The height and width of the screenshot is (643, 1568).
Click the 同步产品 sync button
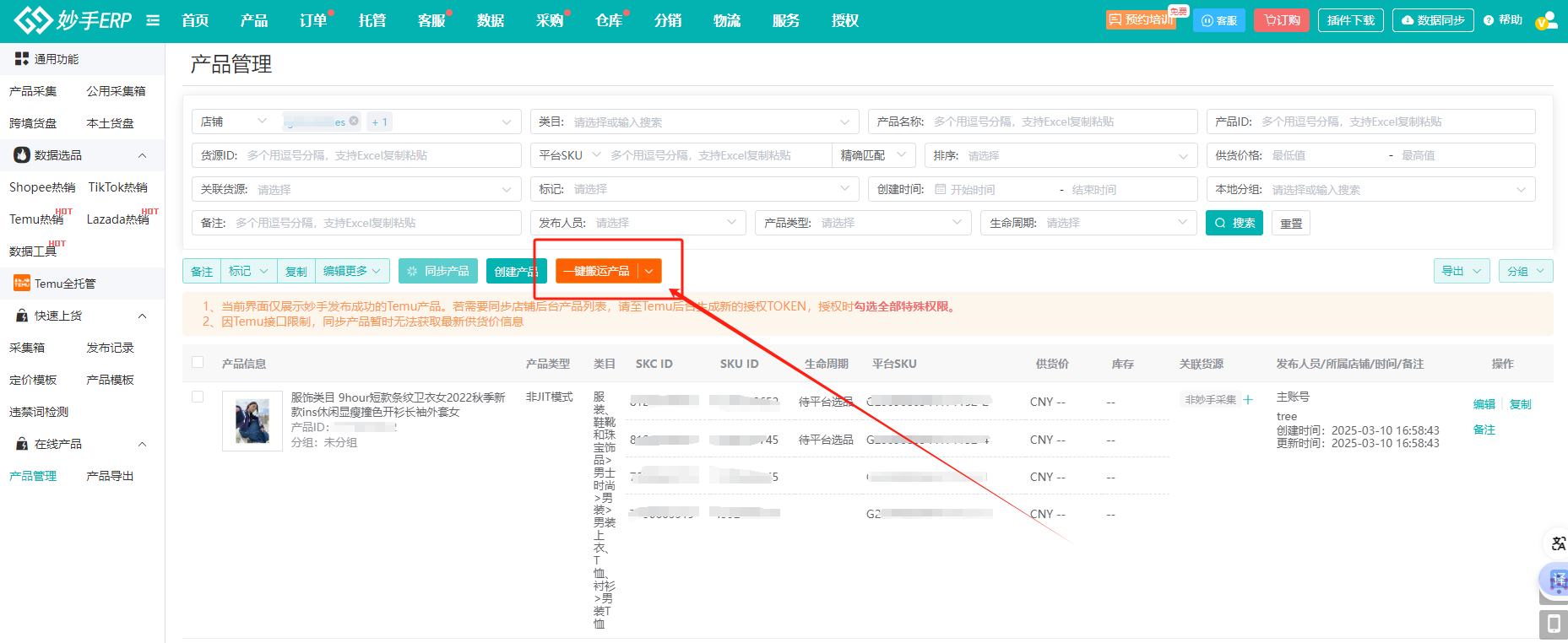coord(438,271)
